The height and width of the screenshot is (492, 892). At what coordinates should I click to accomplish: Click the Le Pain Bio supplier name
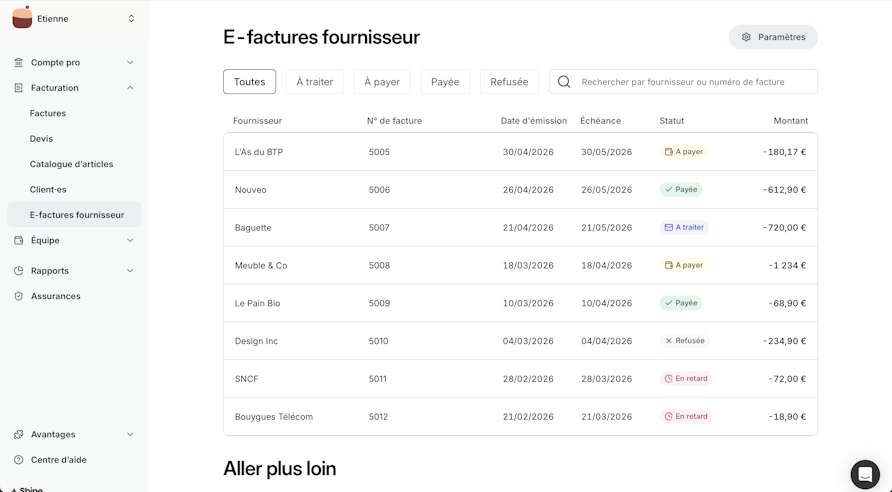[258, 303]
